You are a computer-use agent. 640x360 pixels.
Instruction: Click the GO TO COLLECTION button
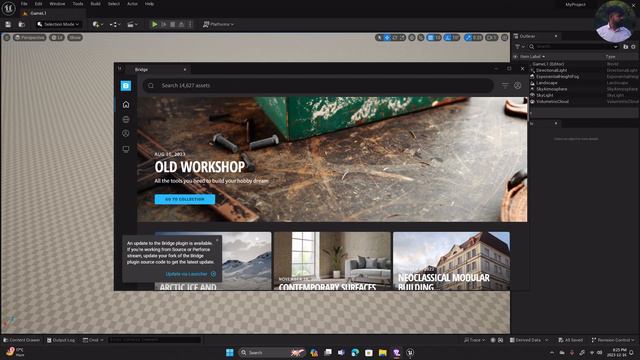point(185,199)
